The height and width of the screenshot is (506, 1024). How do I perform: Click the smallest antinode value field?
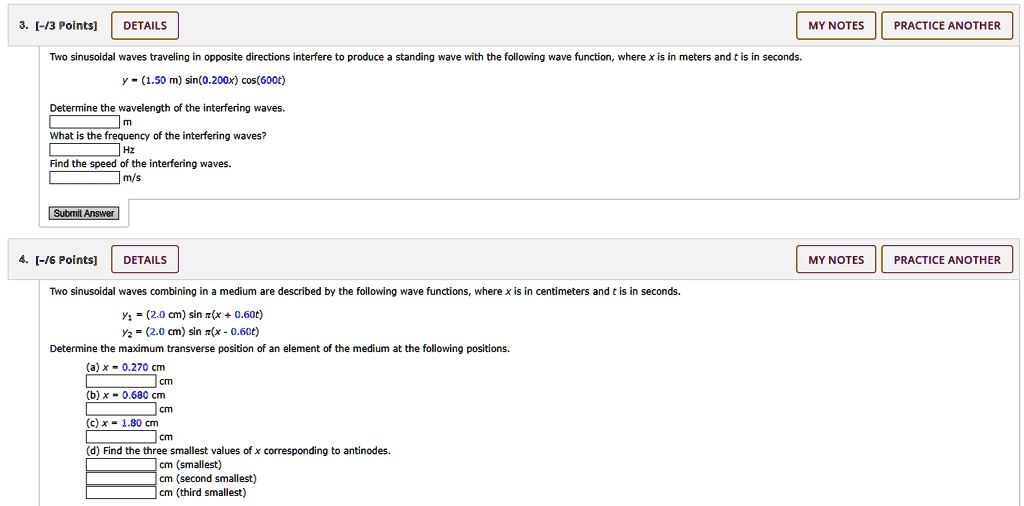[x=121, y=465]
